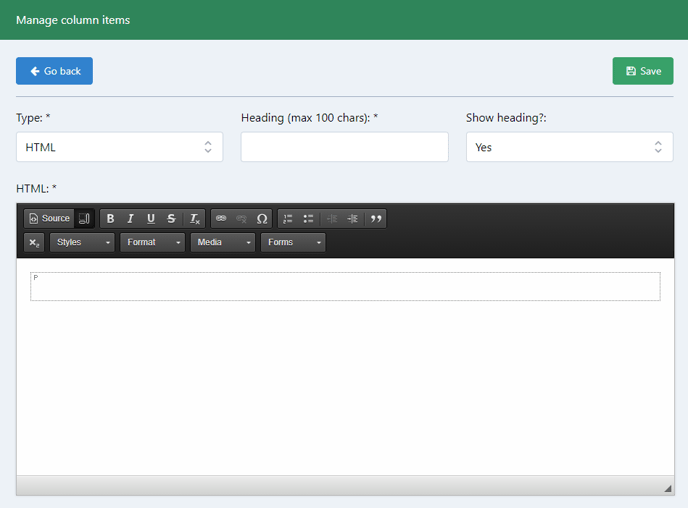This screenshot has height=508, width=688.
Task: Toggle Show Blocks in editor toolbar
Action: (x=84, y=219)
